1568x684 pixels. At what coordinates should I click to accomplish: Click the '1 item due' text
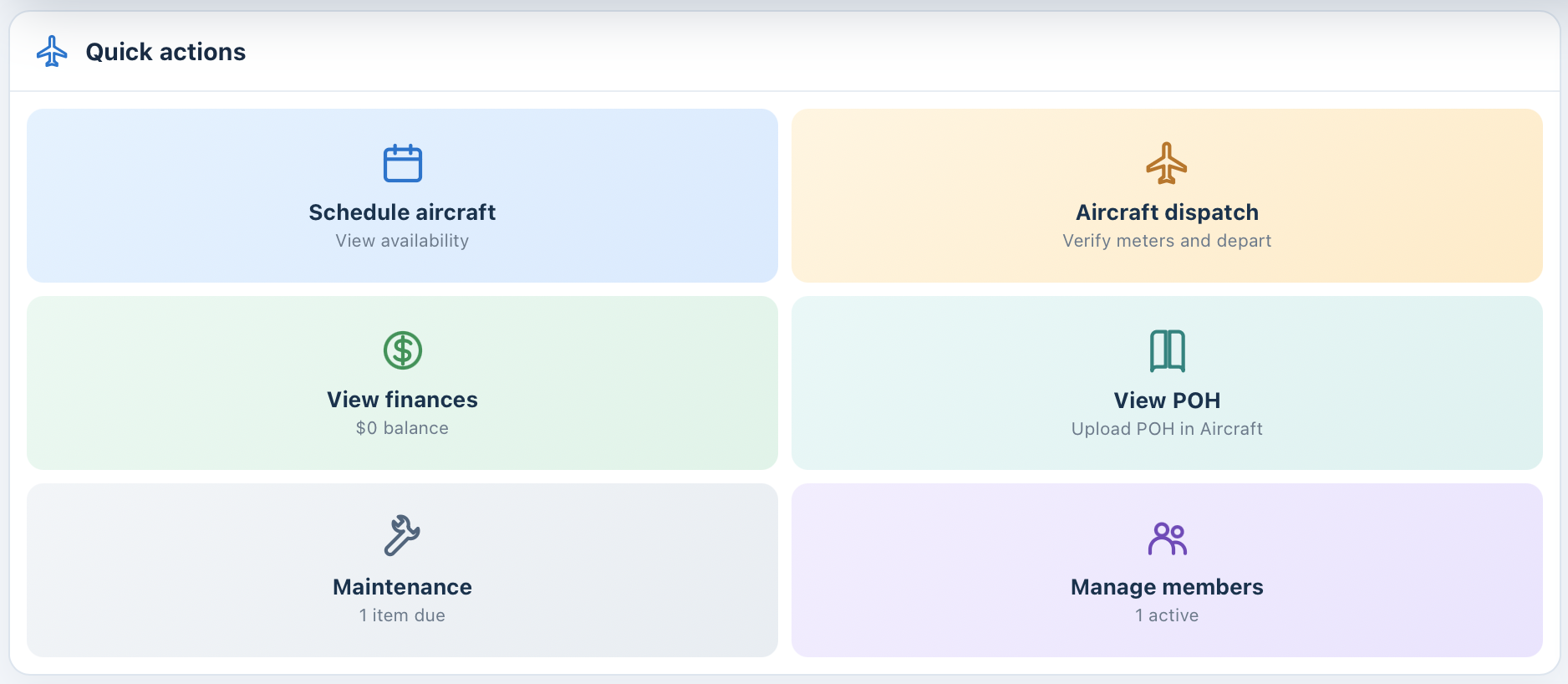402,615
